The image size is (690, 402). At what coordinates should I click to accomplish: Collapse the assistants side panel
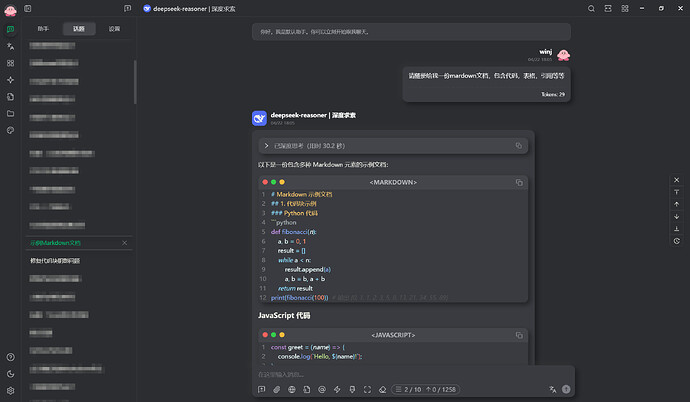point(28,8)
